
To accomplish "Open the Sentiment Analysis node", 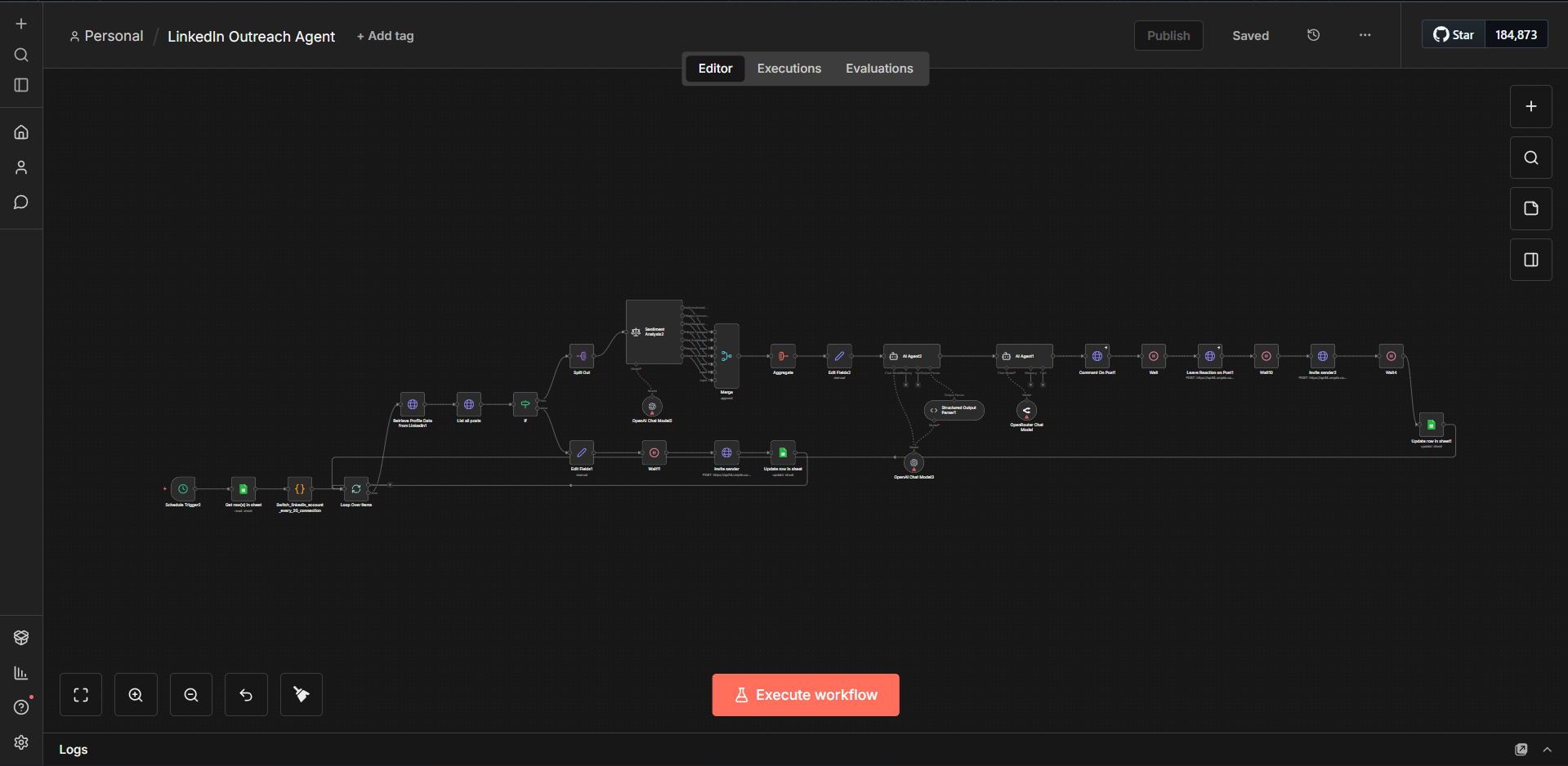I will (x=654, y=332).
